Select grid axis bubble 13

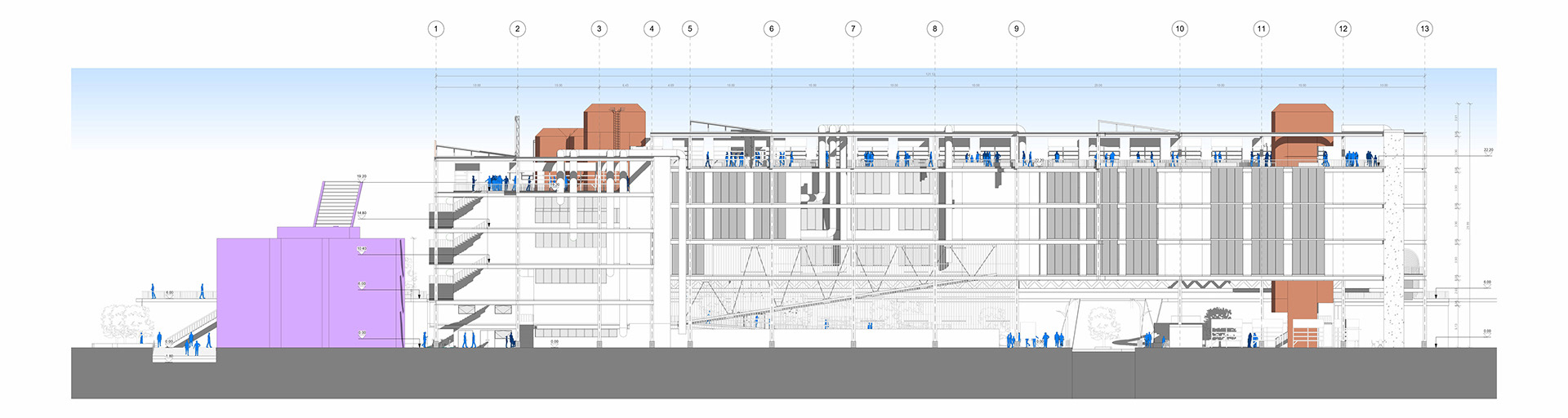pyautogui.click(x=1425, y=29)
